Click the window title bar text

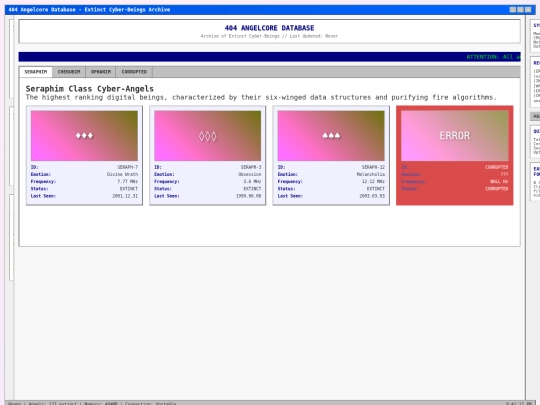point(89,10)
